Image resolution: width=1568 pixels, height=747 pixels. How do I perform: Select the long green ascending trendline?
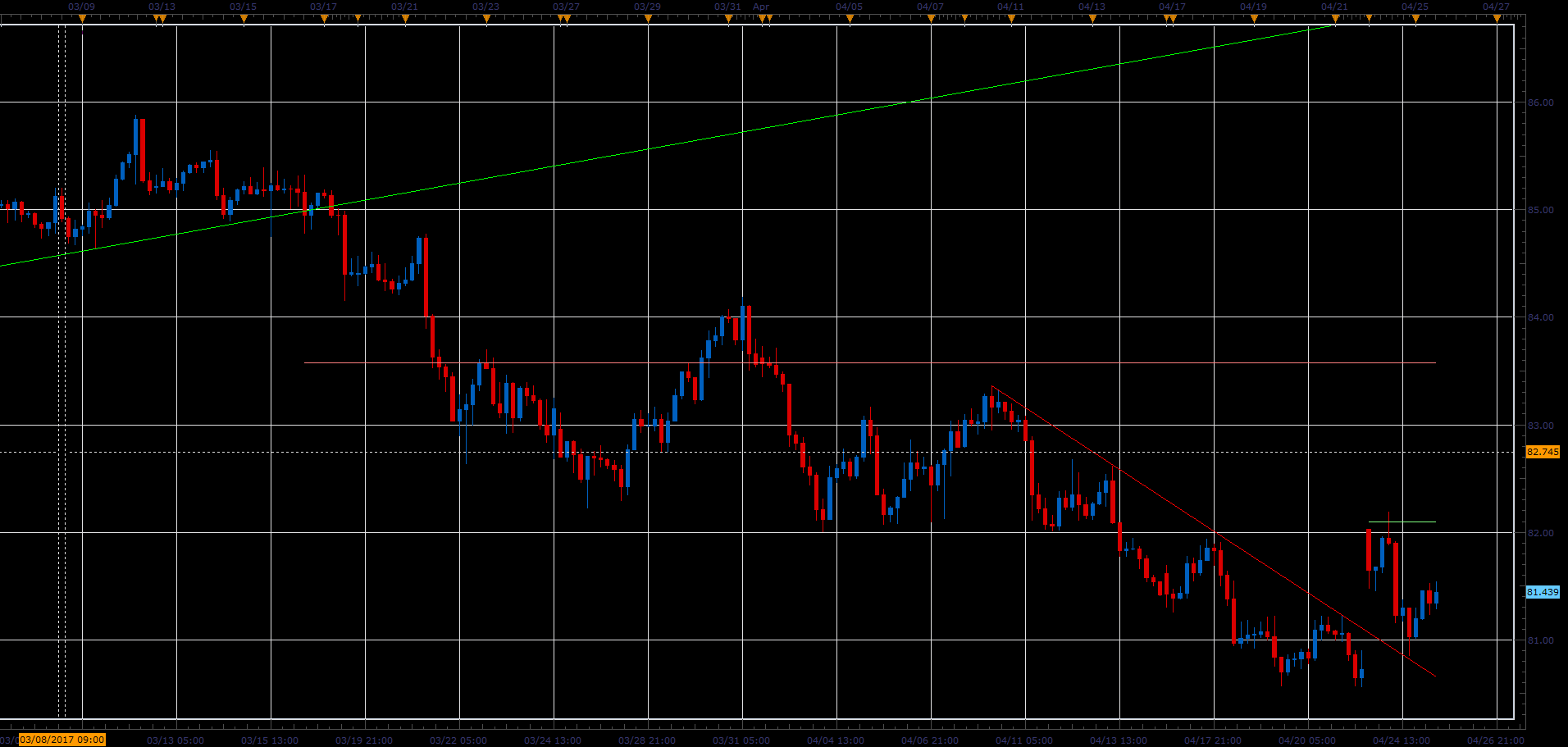tap(667, 144)
